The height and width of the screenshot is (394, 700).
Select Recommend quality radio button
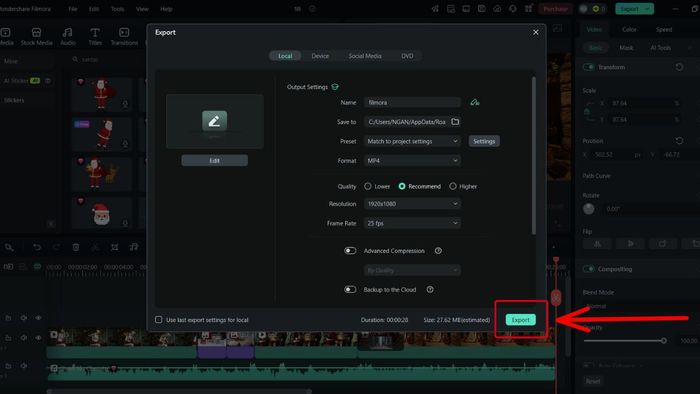pos(402,186)
